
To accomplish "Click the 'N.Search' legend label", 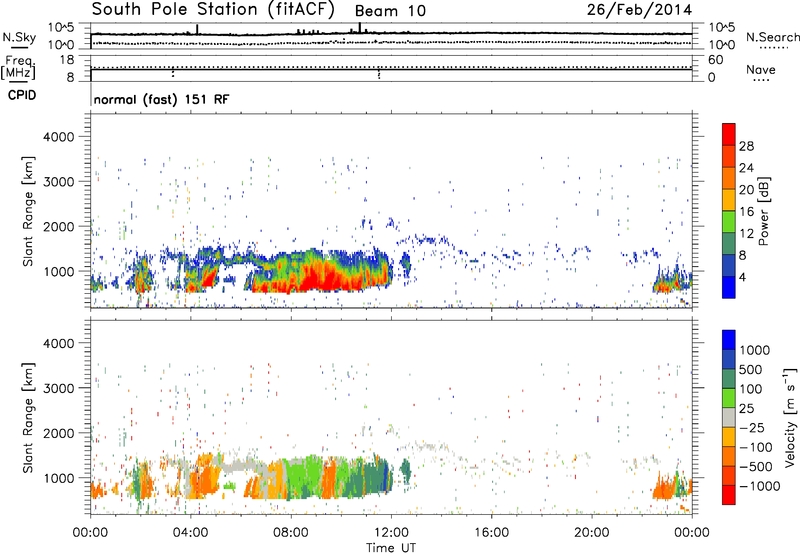I will coord(772,37).
